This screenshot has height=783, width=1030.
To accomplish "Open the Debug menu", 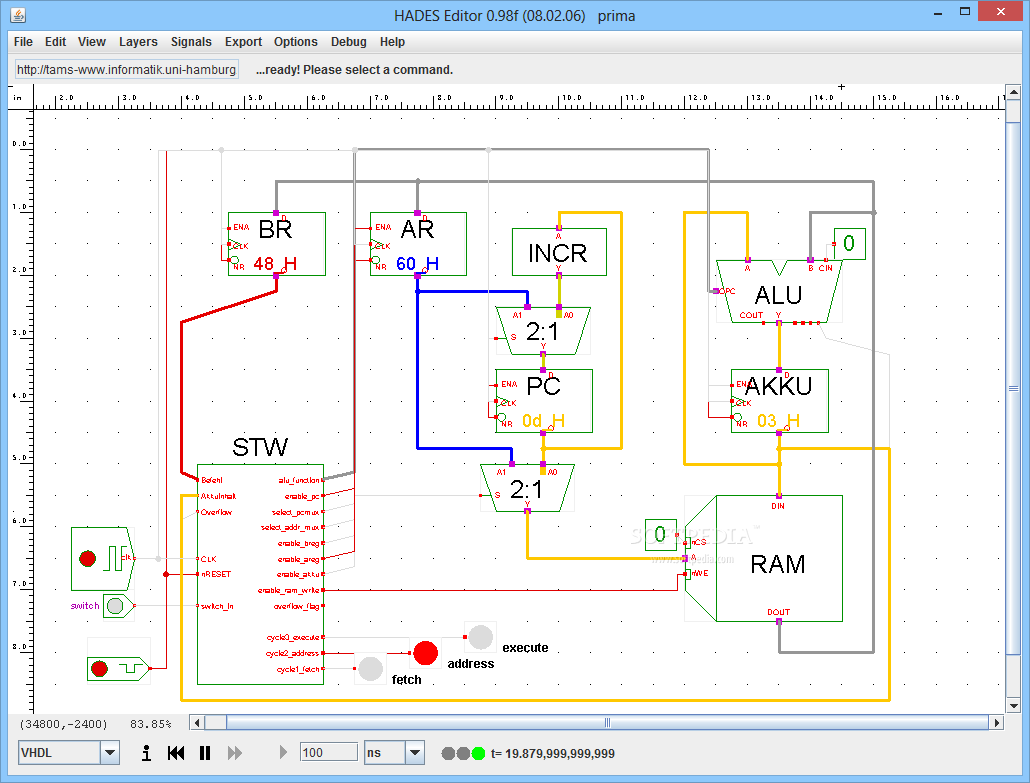I will (x=348, y=41).
